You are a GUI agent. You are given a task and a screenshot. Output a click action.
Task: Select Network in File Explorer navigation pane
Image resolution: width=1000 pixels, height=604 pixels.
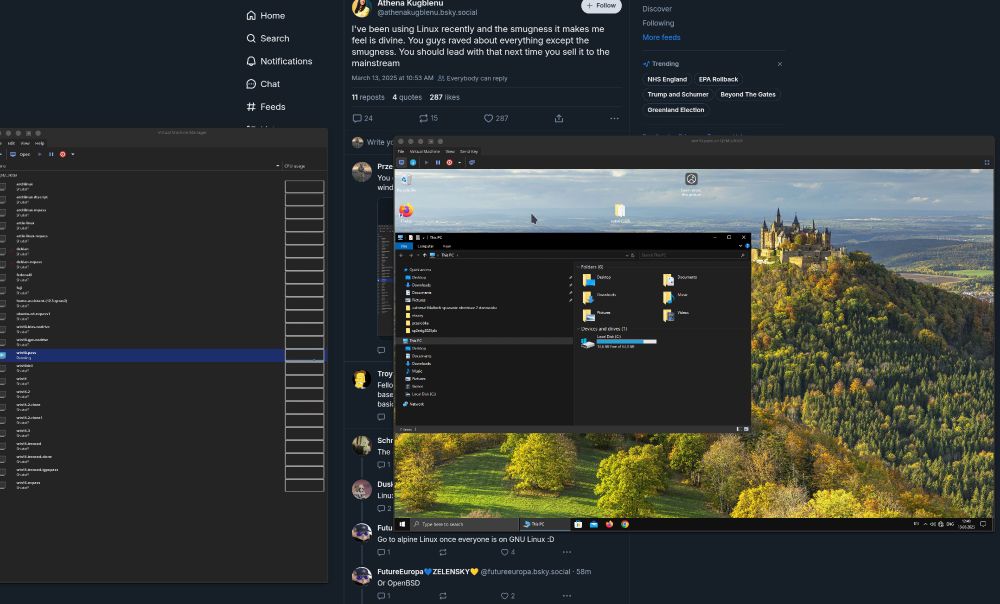coord(413,404)
